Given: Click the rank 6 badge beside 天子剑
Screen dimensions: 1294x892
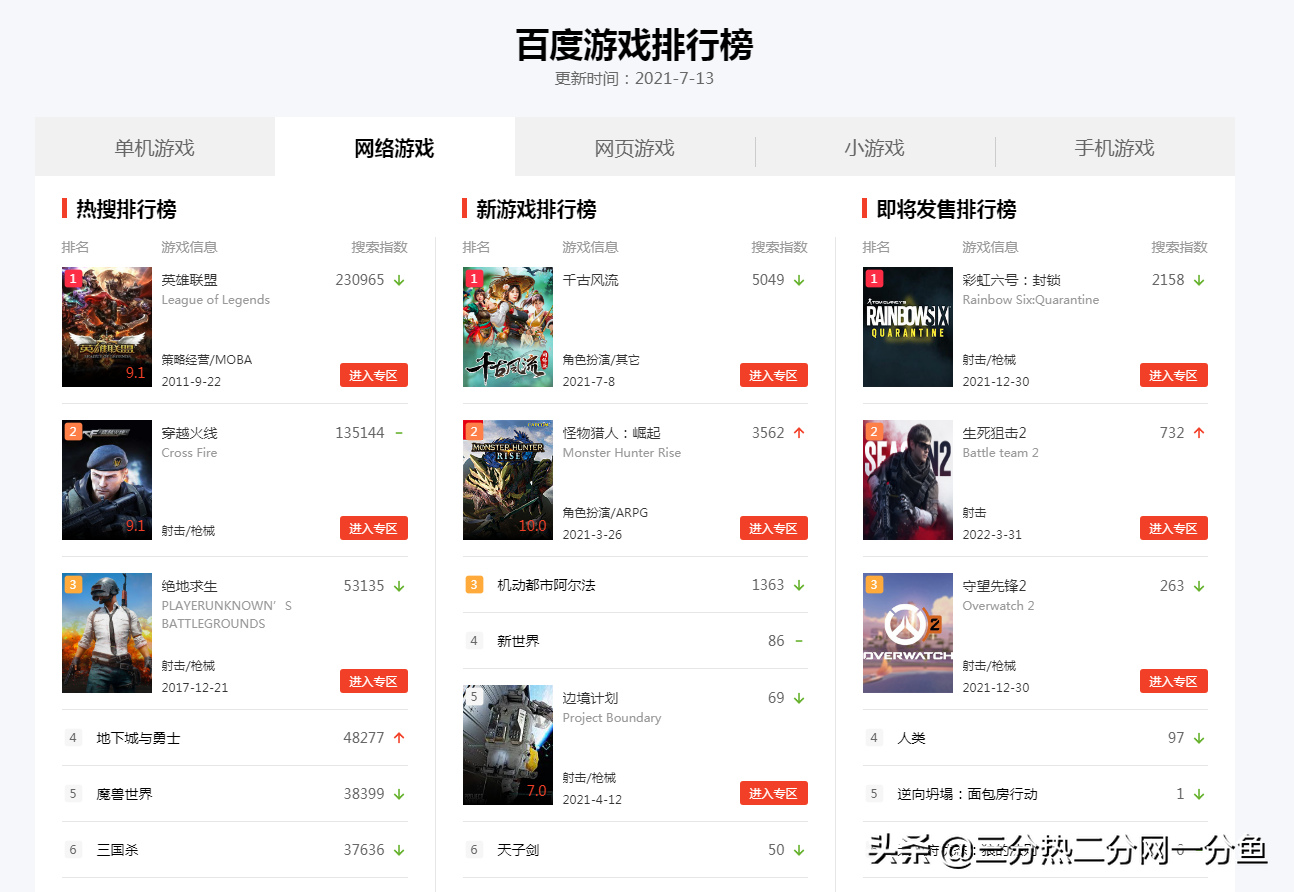Looking at the screenshot, I should (474, 850).
